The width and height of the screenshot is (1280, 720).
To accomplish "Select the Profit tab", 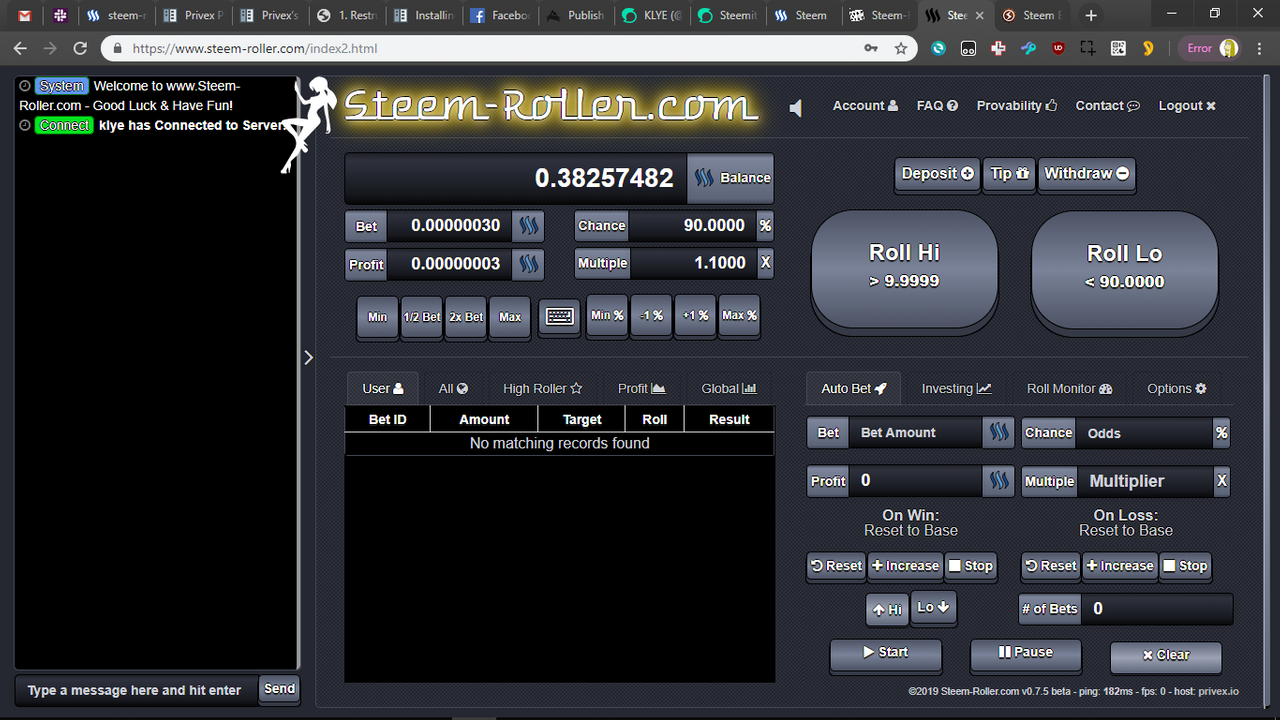I will [641, 389].
